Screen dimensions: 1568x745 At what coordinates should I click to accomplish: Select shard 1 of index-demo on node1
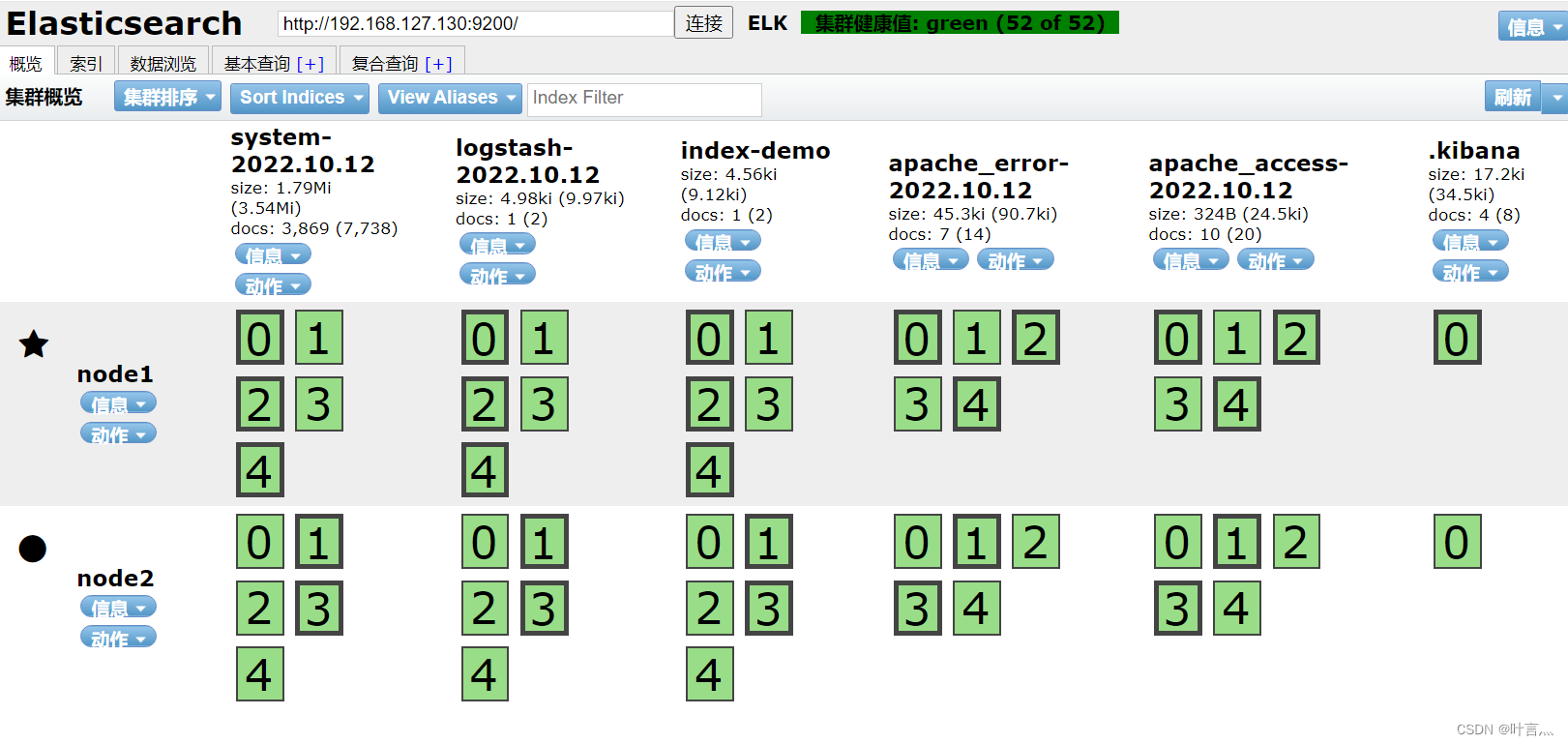769,338
